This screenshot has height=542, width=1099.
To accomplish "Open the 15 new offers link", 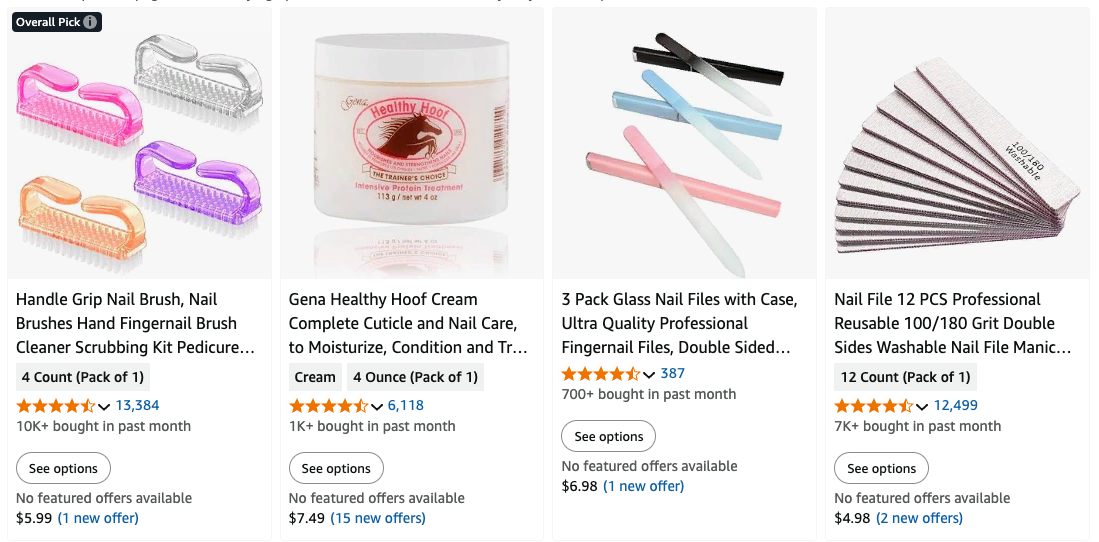I will [378, 518].
